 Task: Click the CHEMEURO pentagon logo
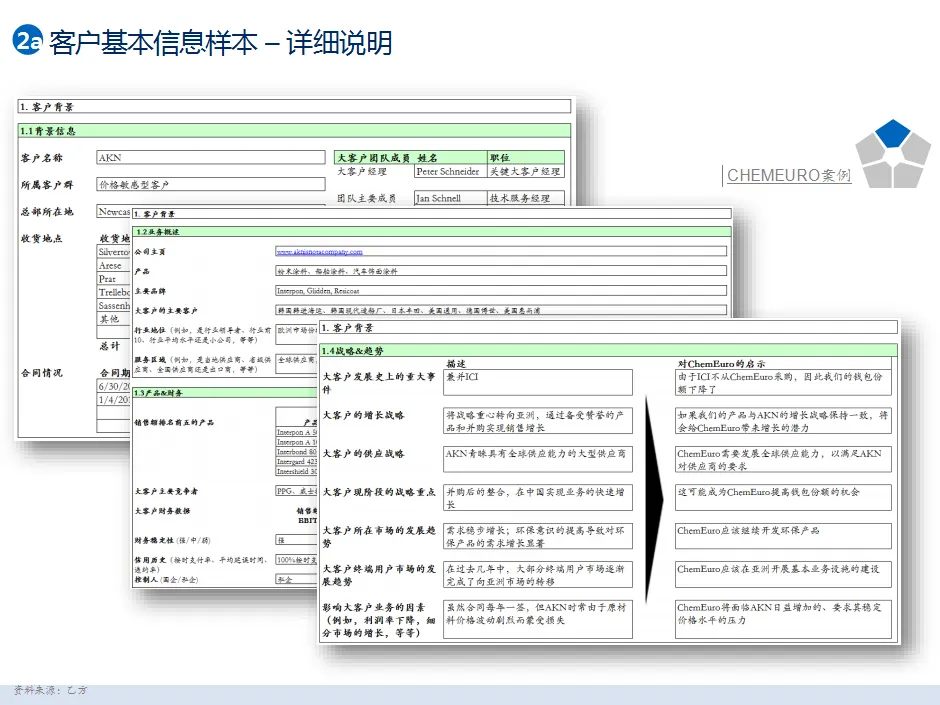pos(893,153)
